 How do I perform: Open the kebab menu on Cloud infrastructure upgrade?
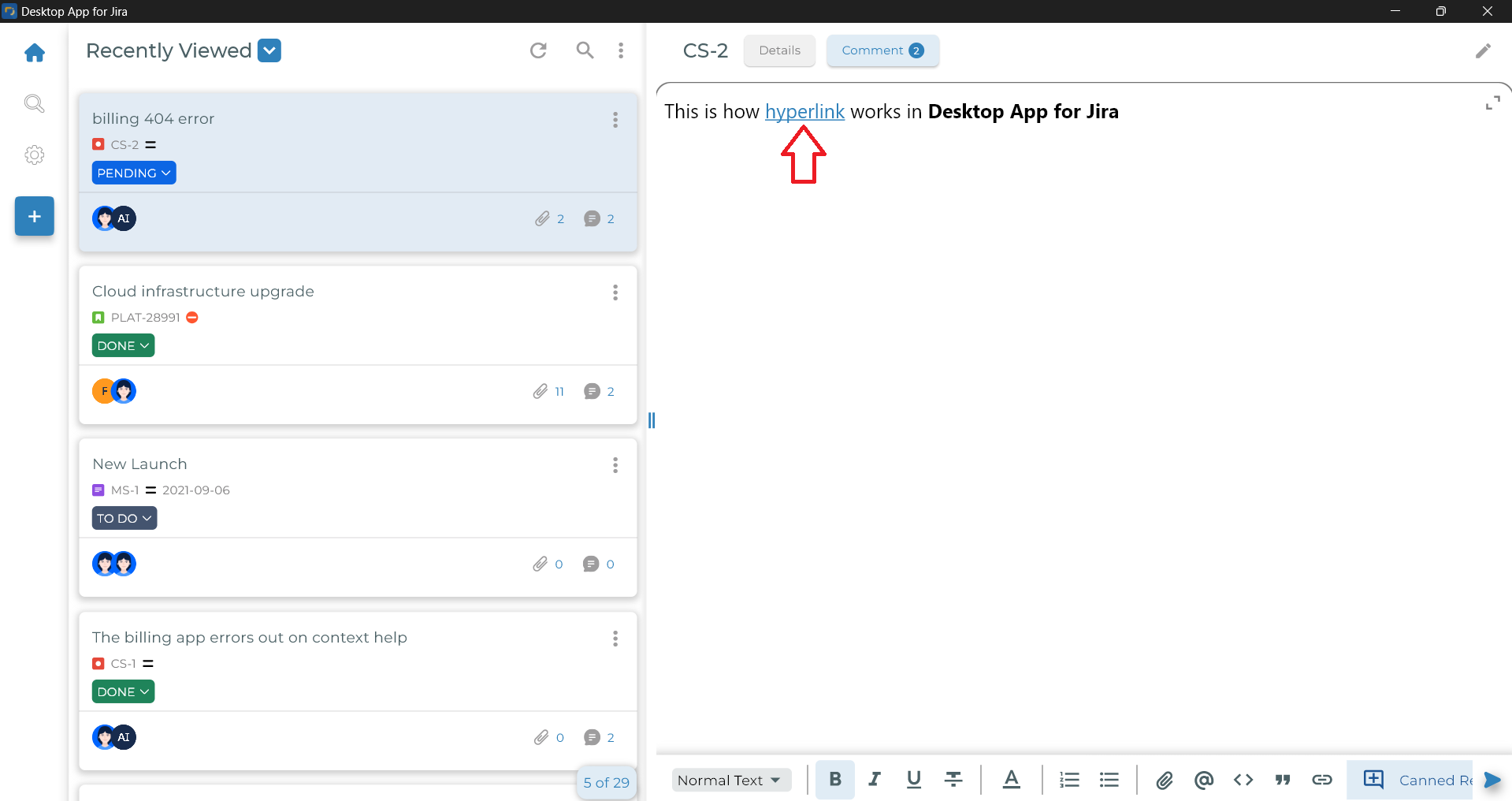coord(615,292)
